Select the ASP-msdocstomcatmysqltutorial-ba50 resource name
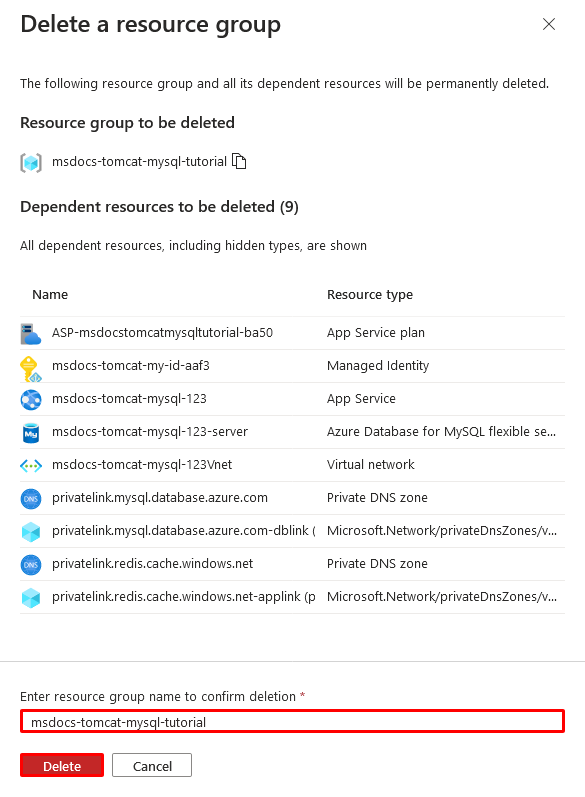Viewport: 585px width, 797px height. pos(162,332)
